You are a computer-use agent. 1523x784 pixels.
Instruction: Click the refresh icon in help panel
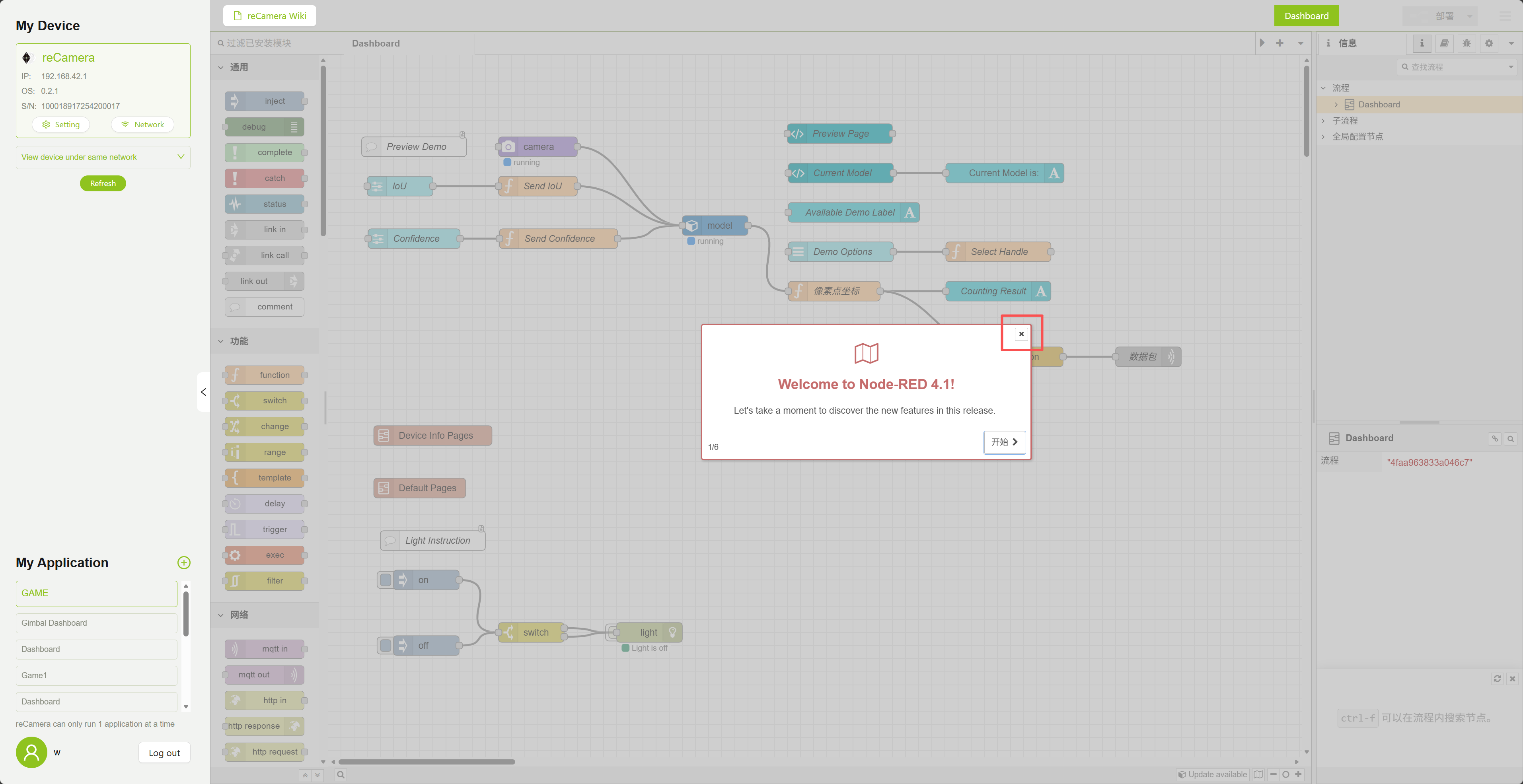point(1497,678)
